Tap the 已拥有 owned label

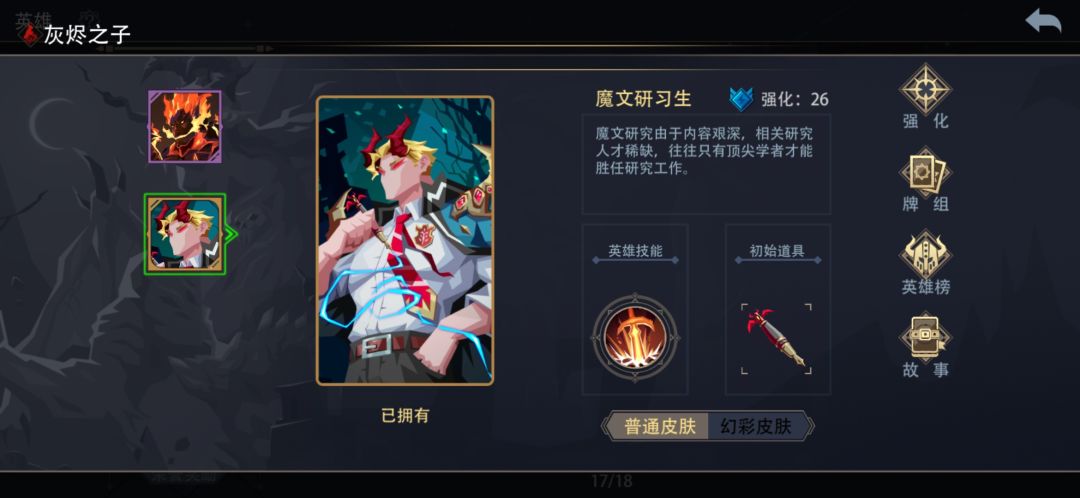[x=405, y=415]
